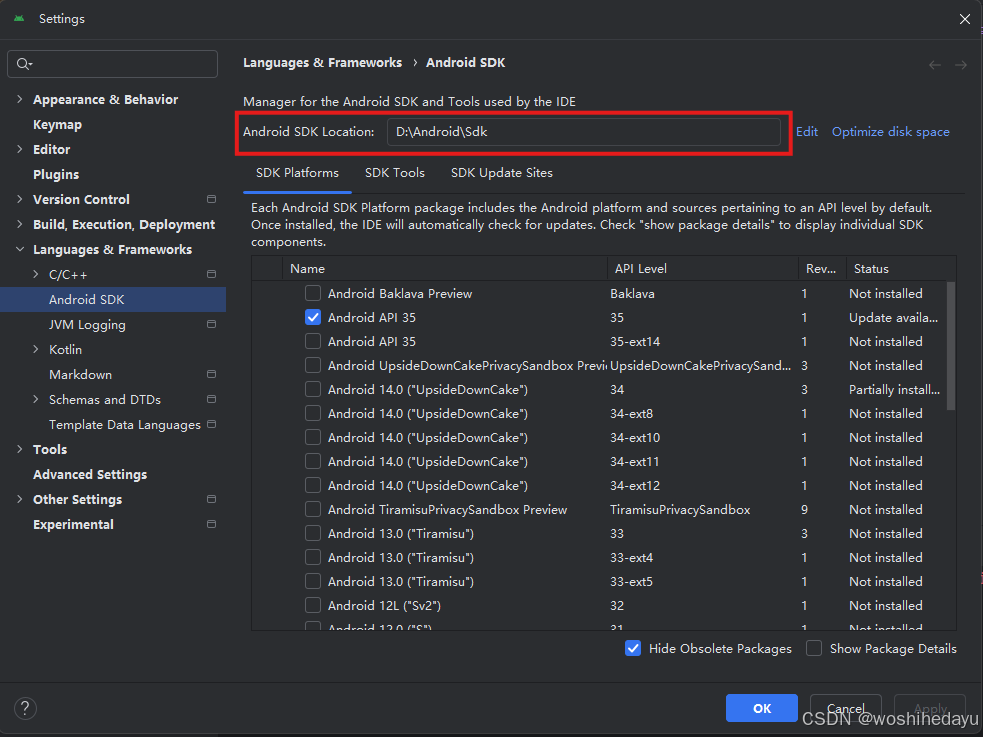Switch to SDK Tools tab

pyautogui.click(x=395, y=173)
